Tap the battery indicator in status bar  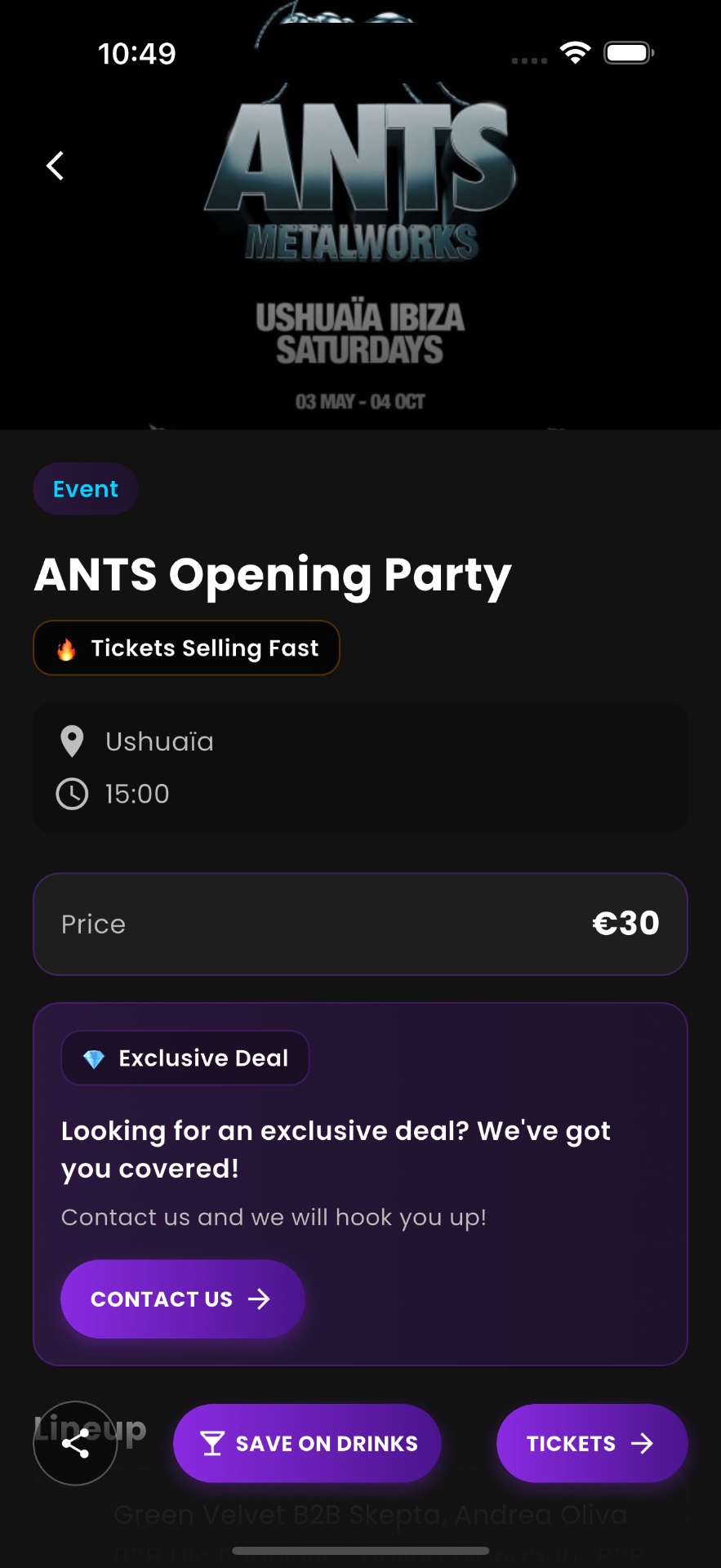tap(628, 54)
